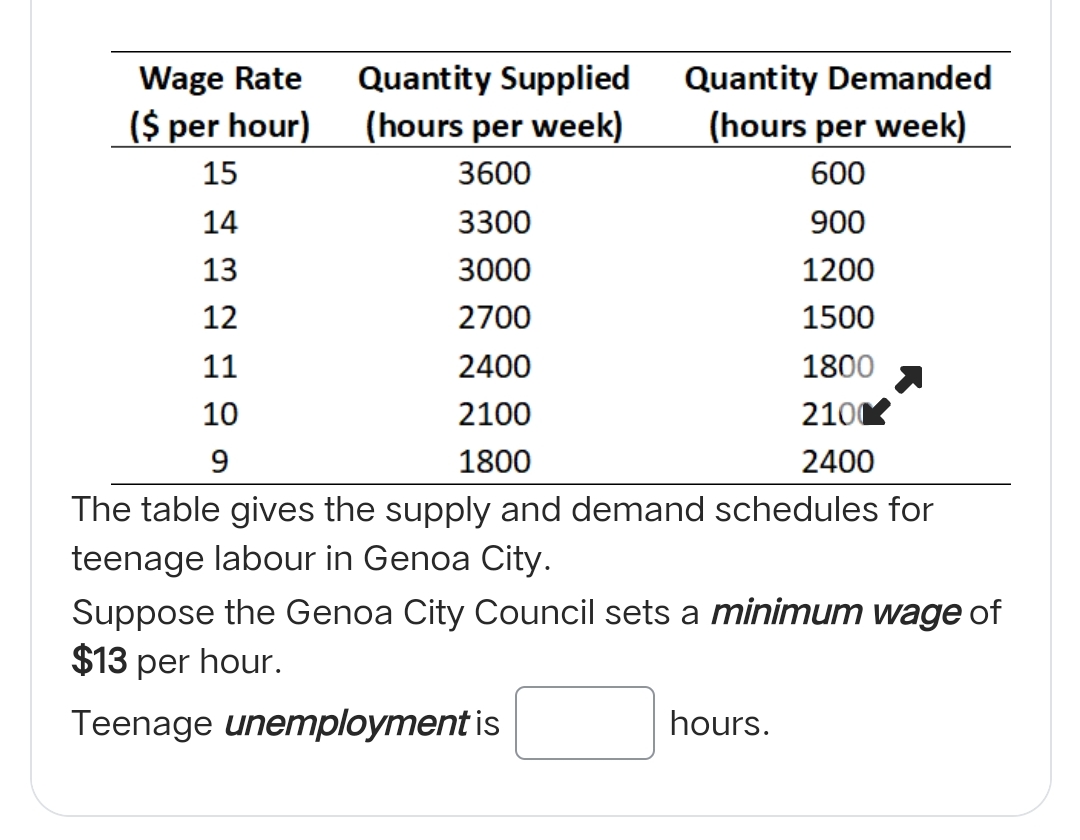Click the supplied value 3000
This screenshot has height=840, width=1080.
point(494,270)
